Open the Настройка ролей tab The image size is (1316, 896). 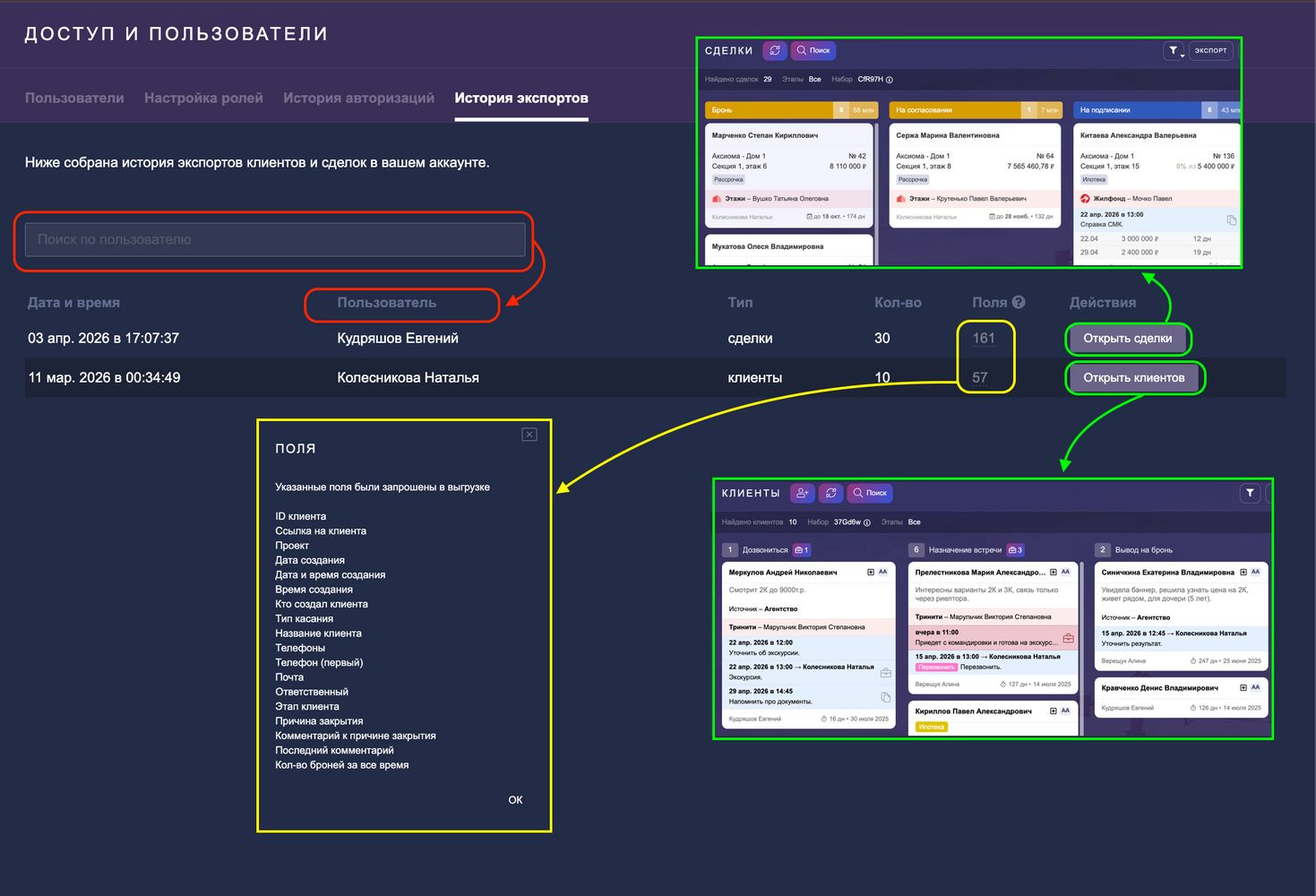coord(203,99)
